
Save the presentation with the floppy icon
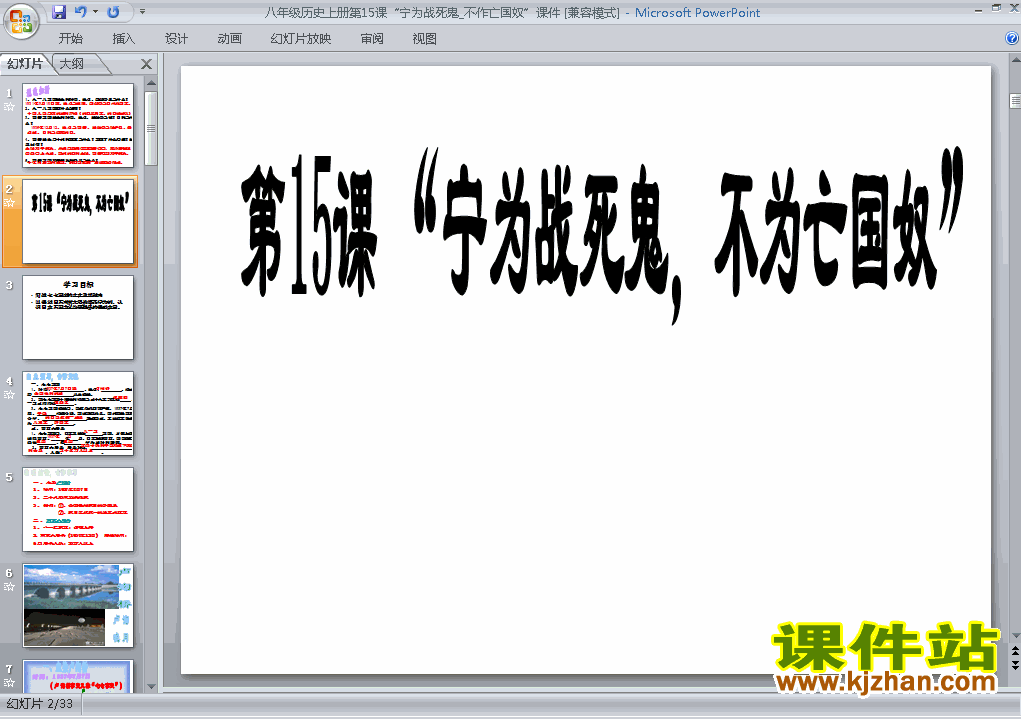[59, 12]
